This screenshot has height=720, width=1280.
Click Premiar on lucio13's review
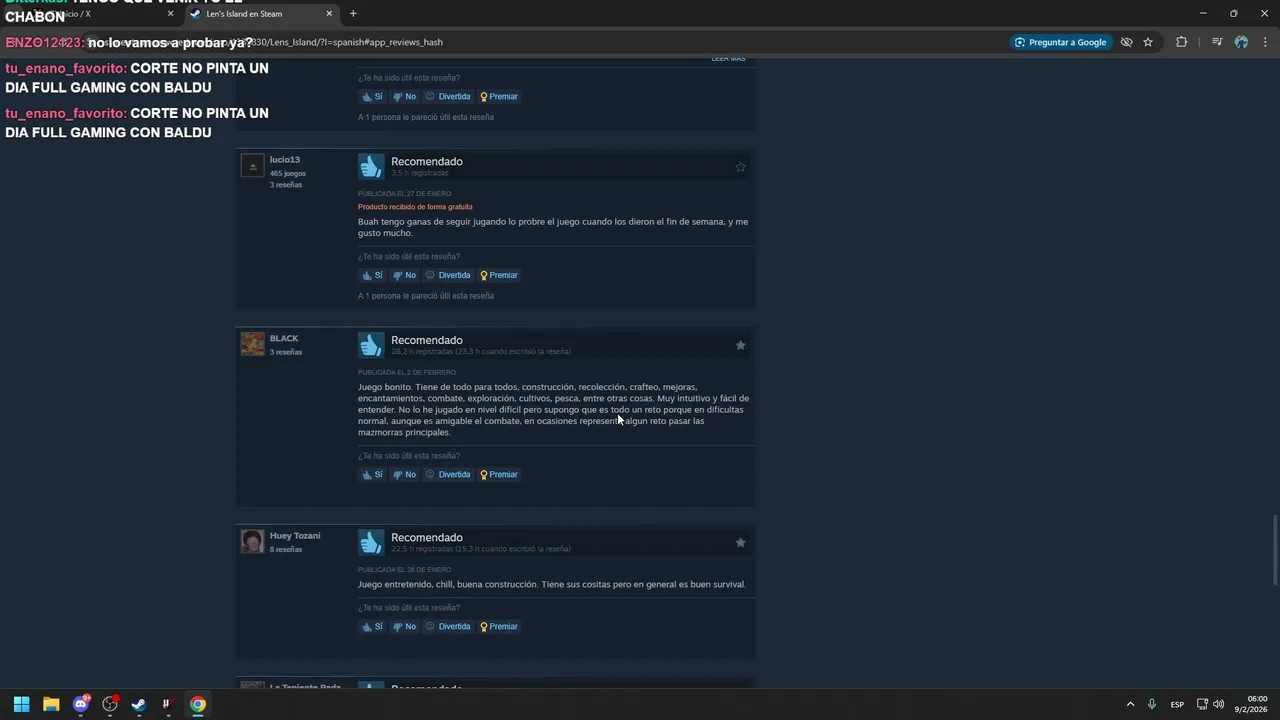coord(499,275)
